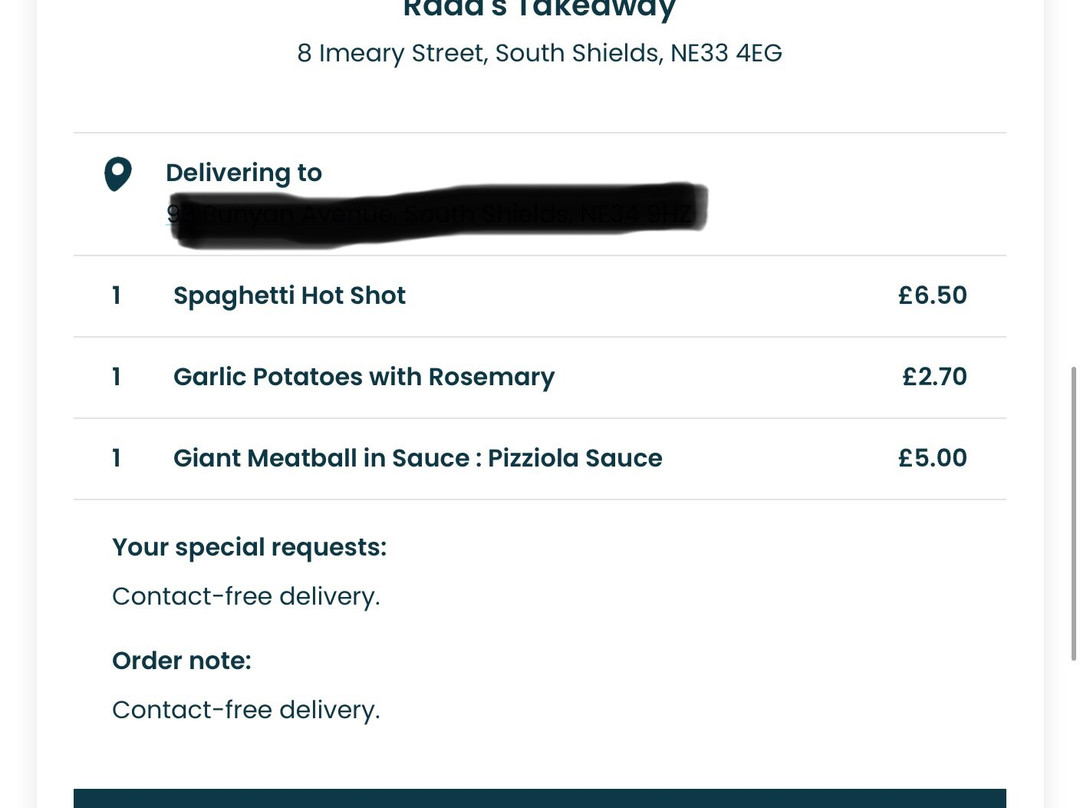Click the vertical scrollbar thumb

[x=1073, y=514]
